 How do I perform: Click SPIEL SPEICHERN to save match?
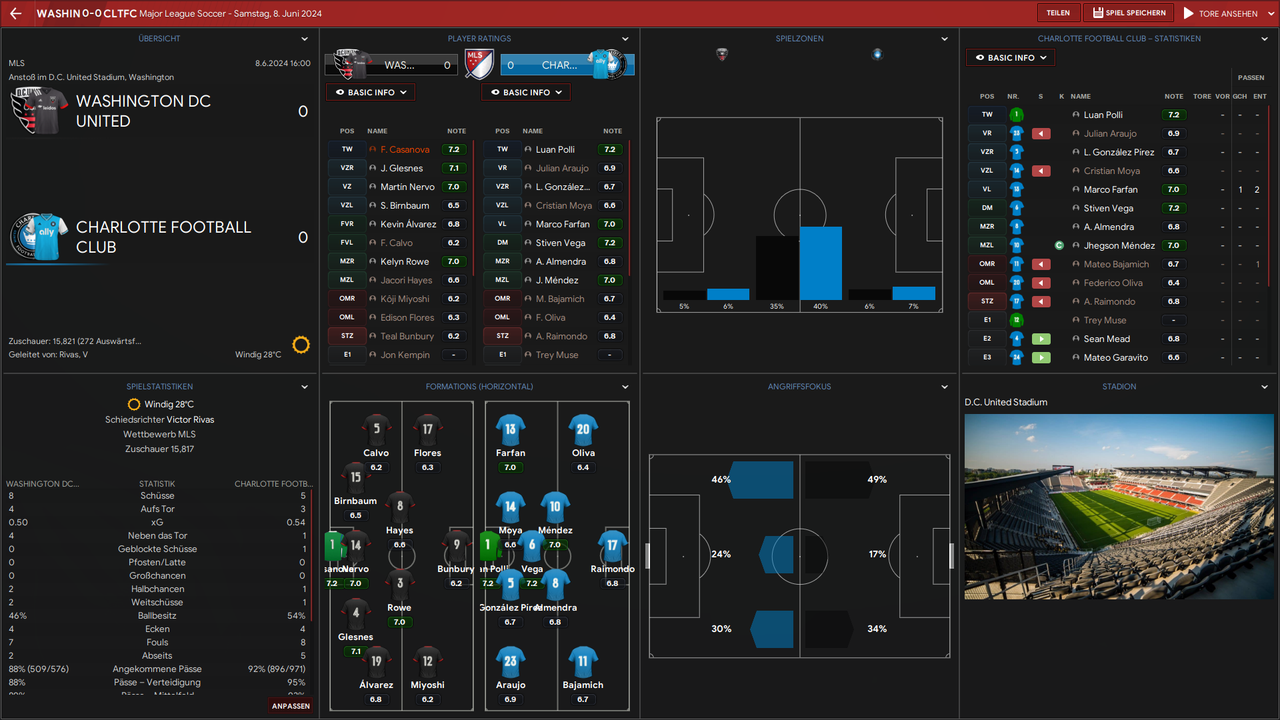1129,13
